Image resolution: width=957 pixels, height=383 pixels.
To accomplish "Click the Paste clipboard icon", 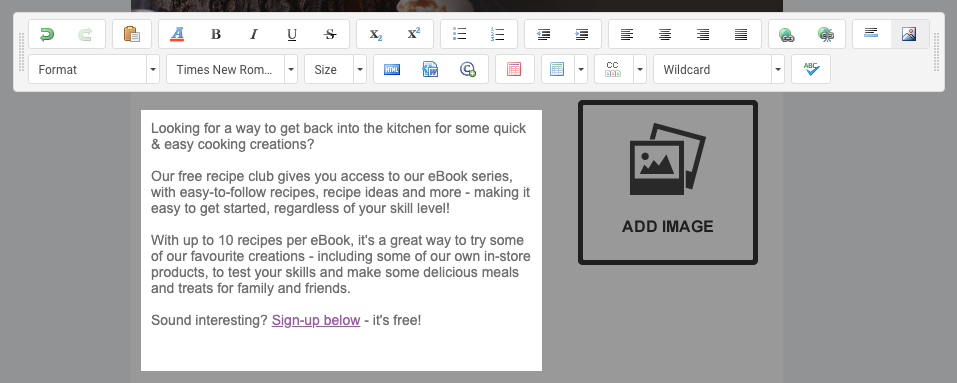I will 132,34.
